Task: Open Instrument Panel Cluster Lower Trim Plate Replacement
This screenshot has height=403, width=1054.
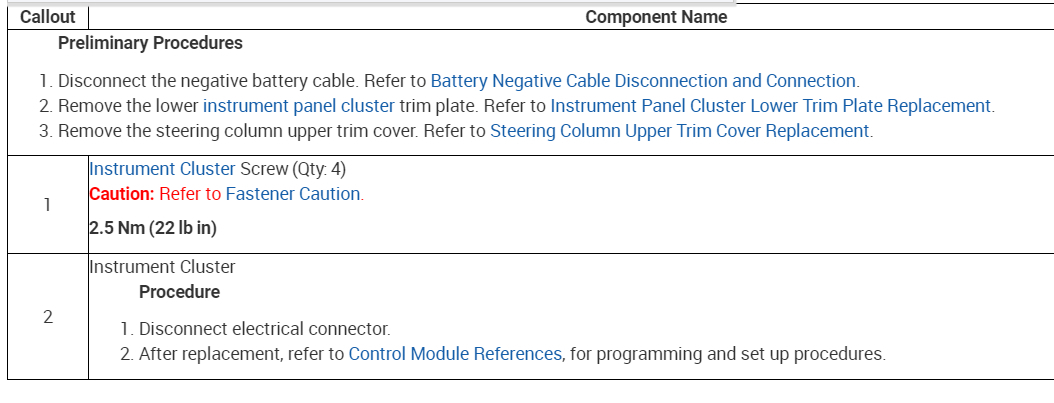Action: pos(770,106)
